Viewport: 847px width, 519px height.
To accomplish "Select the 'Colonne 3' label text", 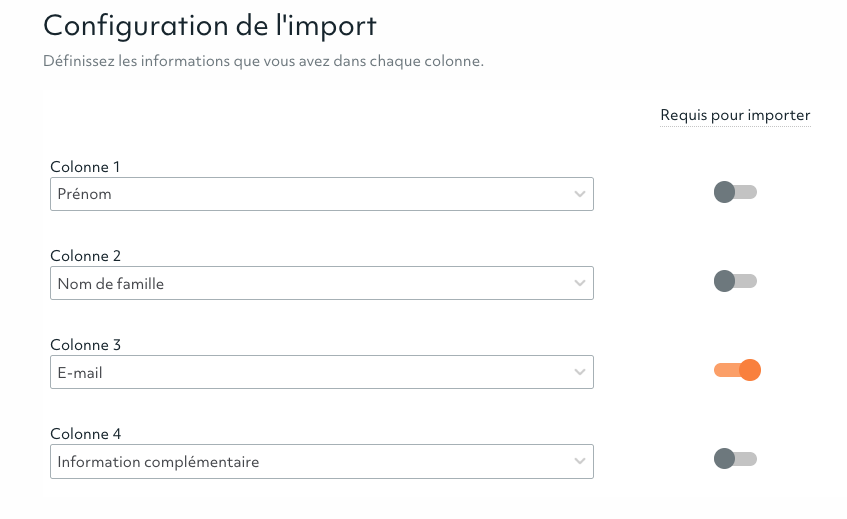I will pos(85,345).
